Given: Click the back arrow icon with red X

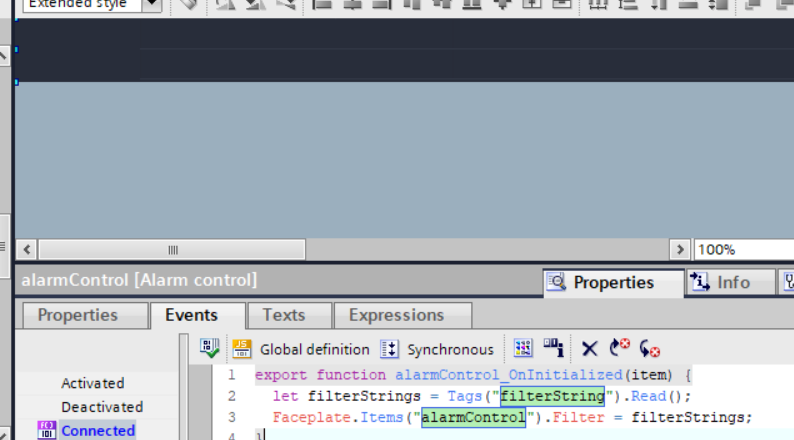Looking at the screenshot, I should click(619, 348).
